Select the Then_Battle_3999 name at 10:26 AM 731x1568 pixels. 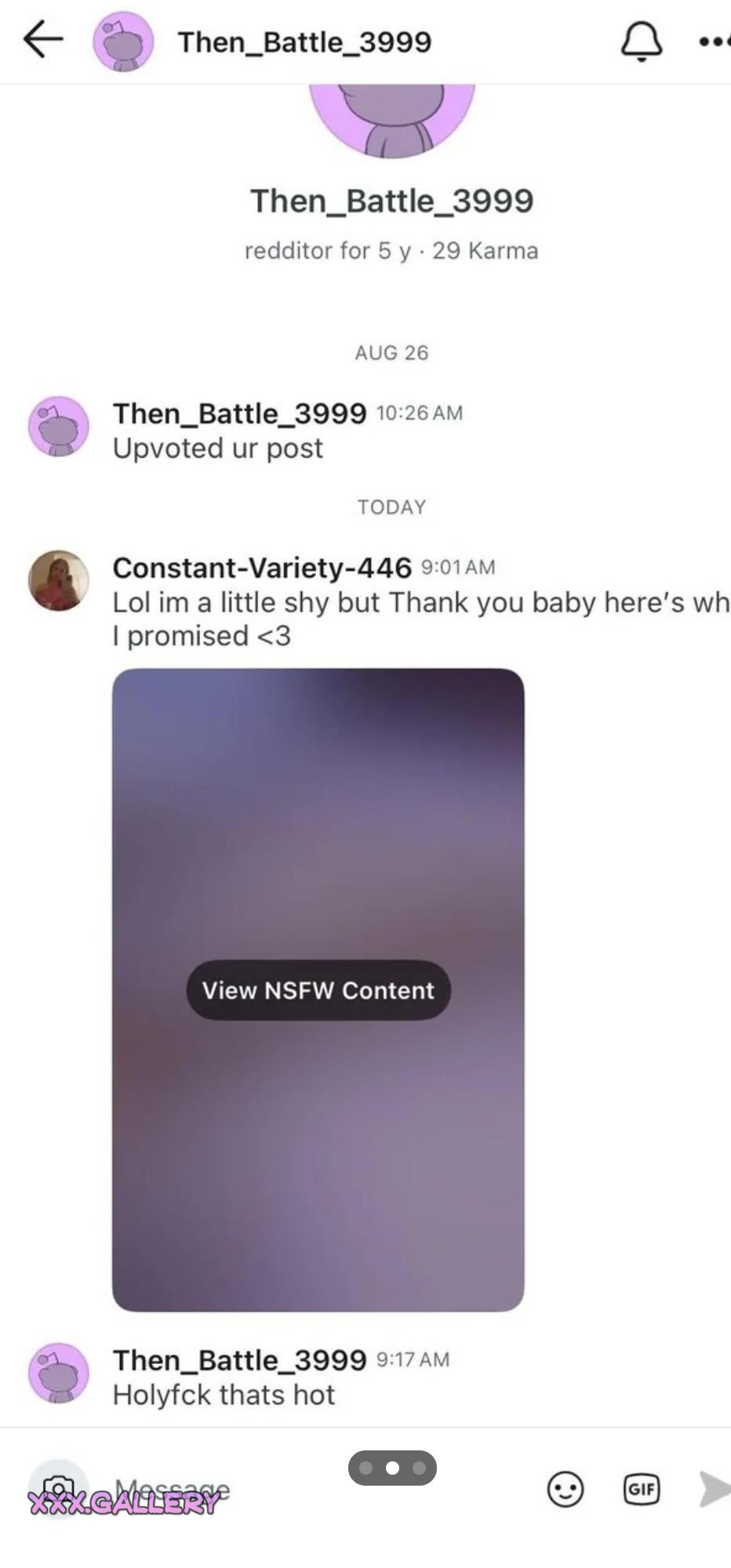239,412
